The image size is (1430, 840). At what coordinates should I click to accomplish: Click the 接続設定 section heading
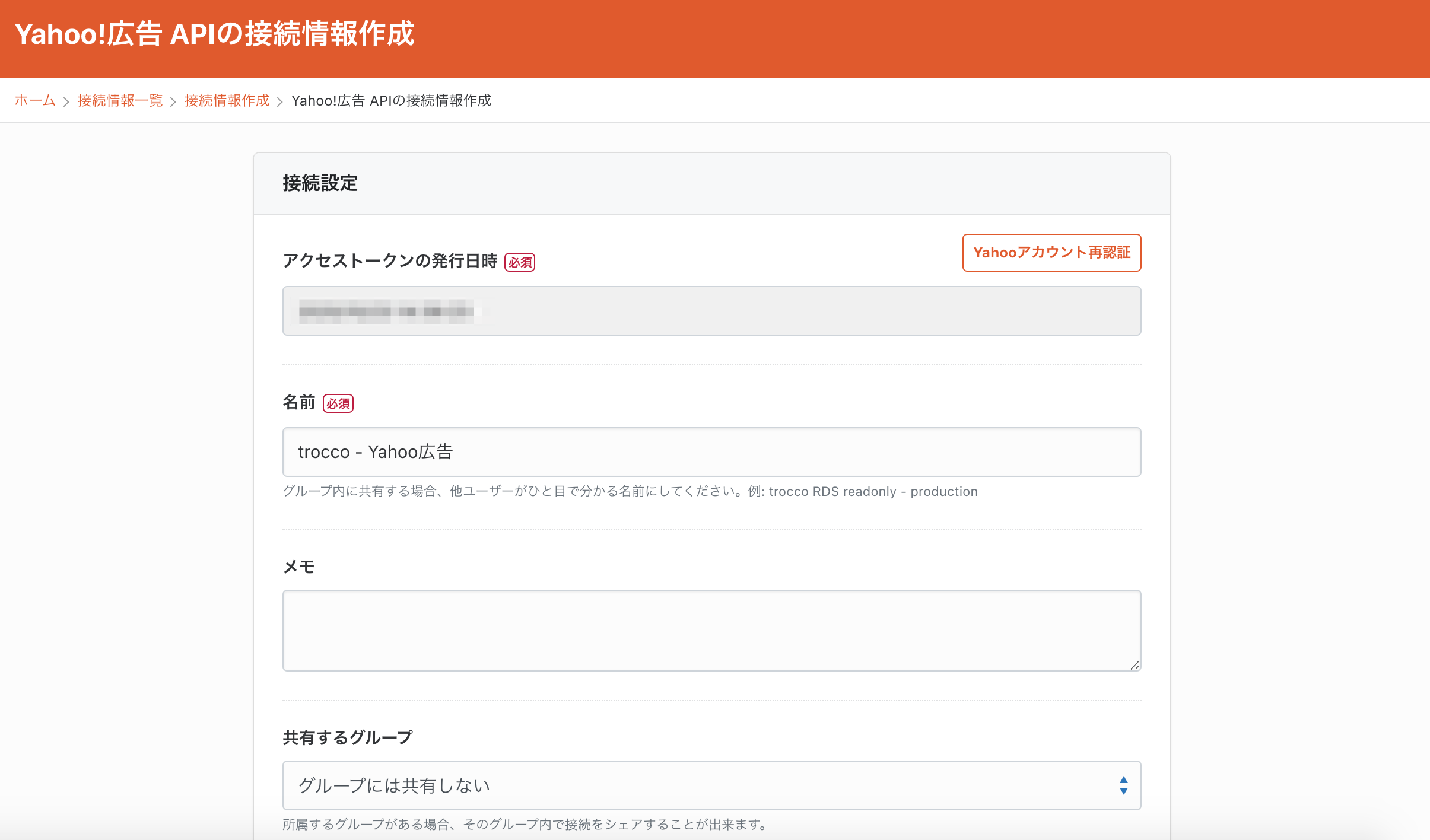[x=320, y=183]
